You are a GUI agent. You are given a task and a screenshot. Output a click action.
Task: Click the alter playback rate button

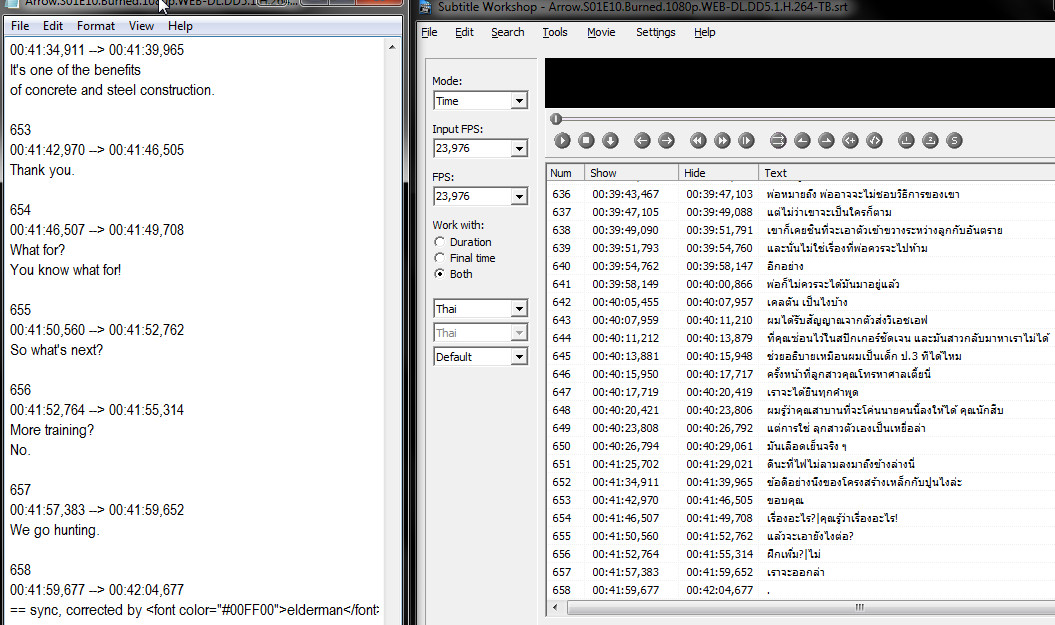pos(746,141)
